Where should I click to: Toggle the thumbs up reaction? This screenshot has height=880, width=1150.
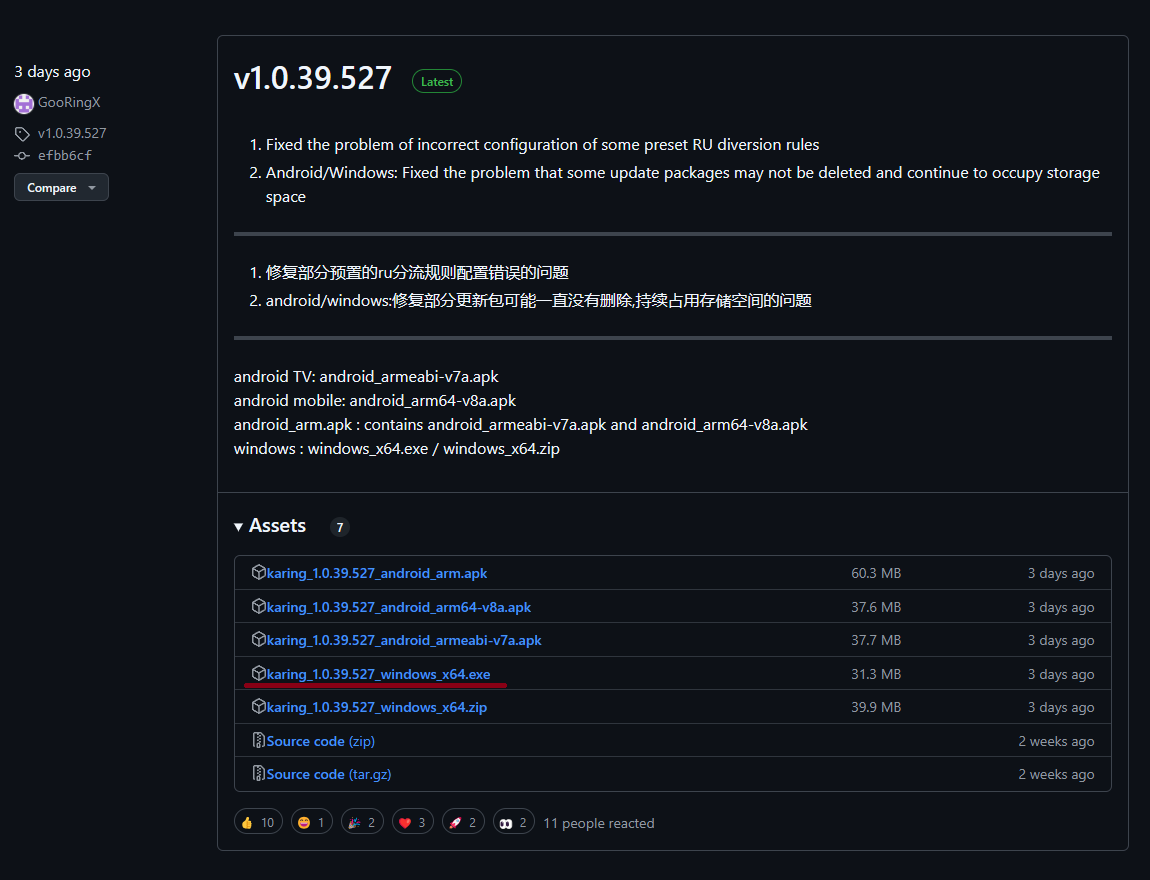[x=258, y=822]
